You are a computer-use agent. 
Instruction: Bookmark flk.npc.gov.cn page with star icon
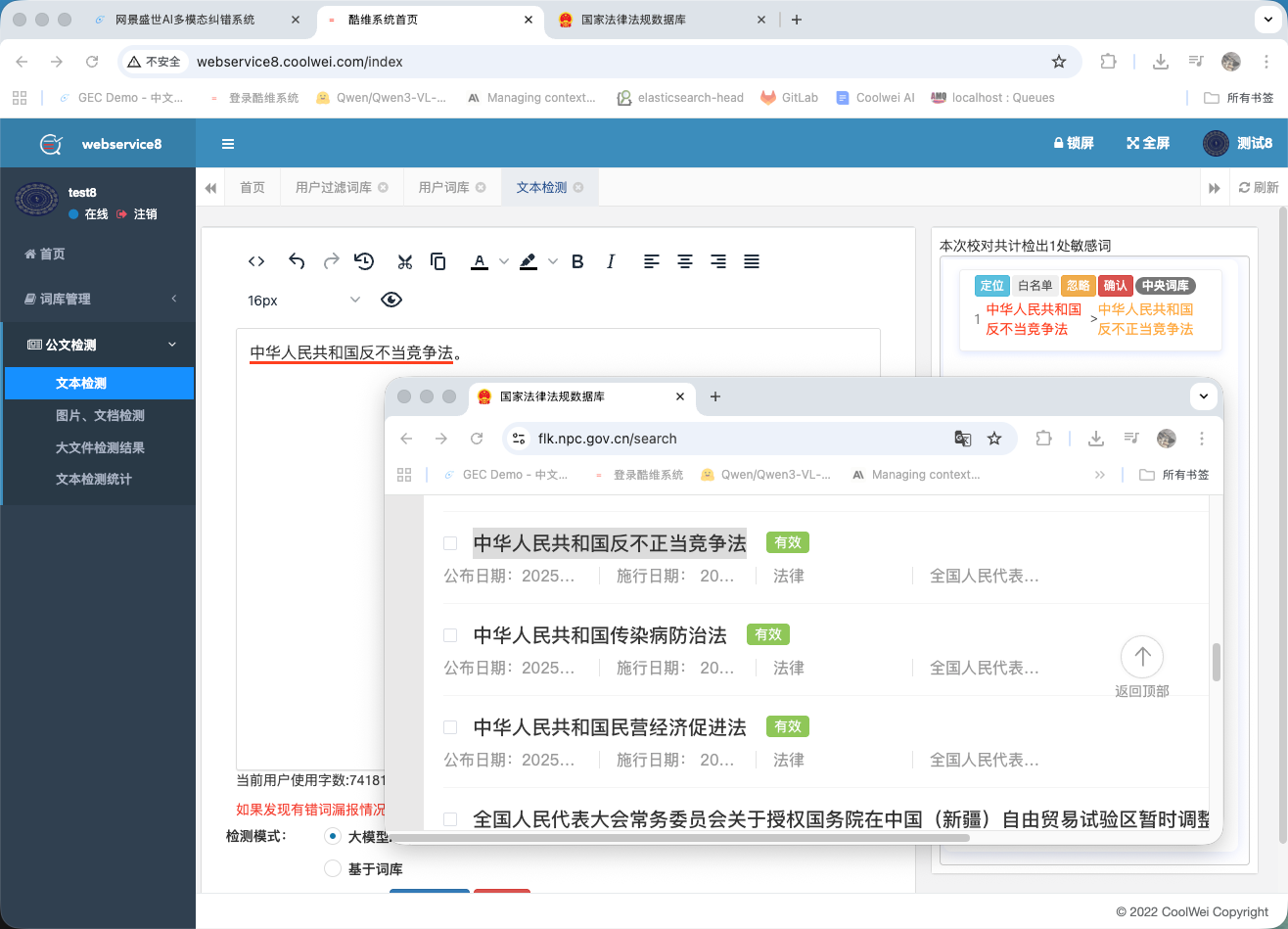pyautogui.click(x=994, y=439)
